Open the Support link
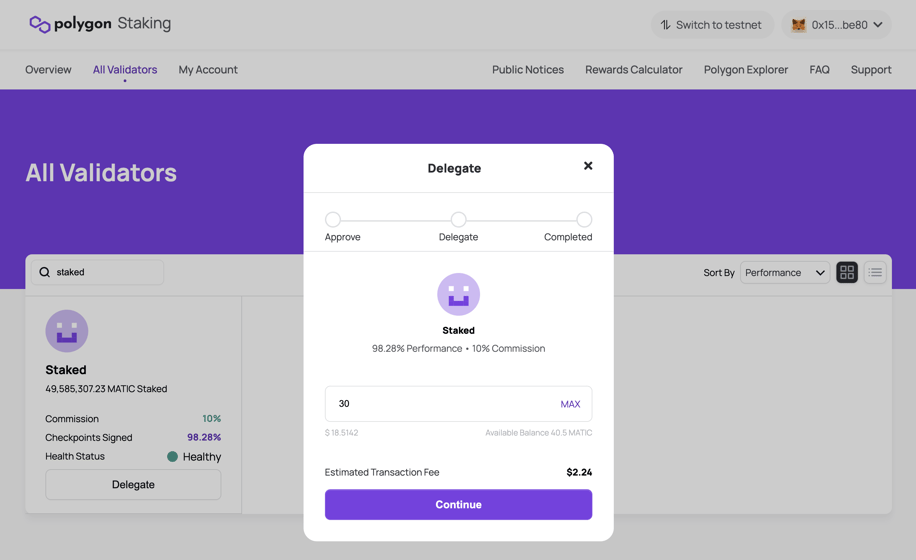916x560 pixels. (x=871, y=69)
